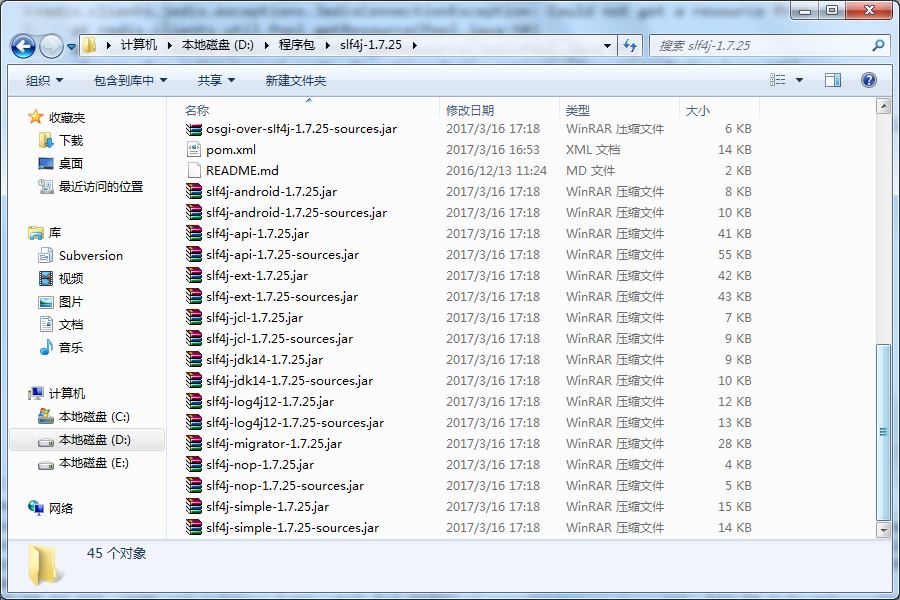Click the network icon beside 网络
900x600 pixels.
[36, 508]
